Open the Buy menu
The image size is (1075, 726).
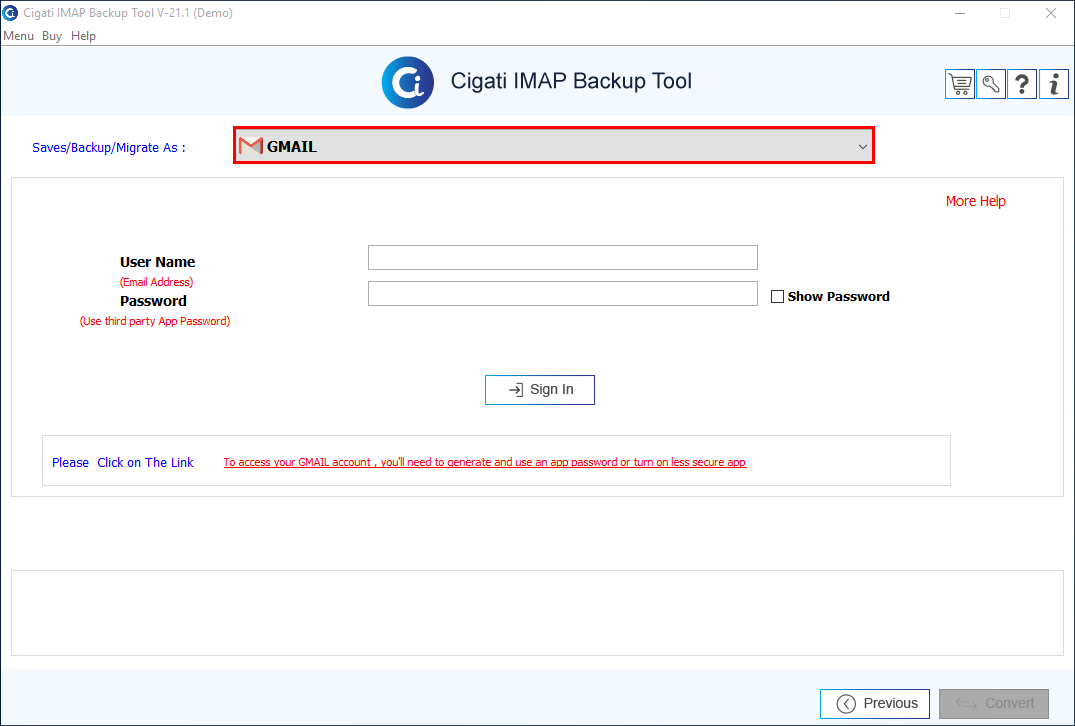(51, 36)
